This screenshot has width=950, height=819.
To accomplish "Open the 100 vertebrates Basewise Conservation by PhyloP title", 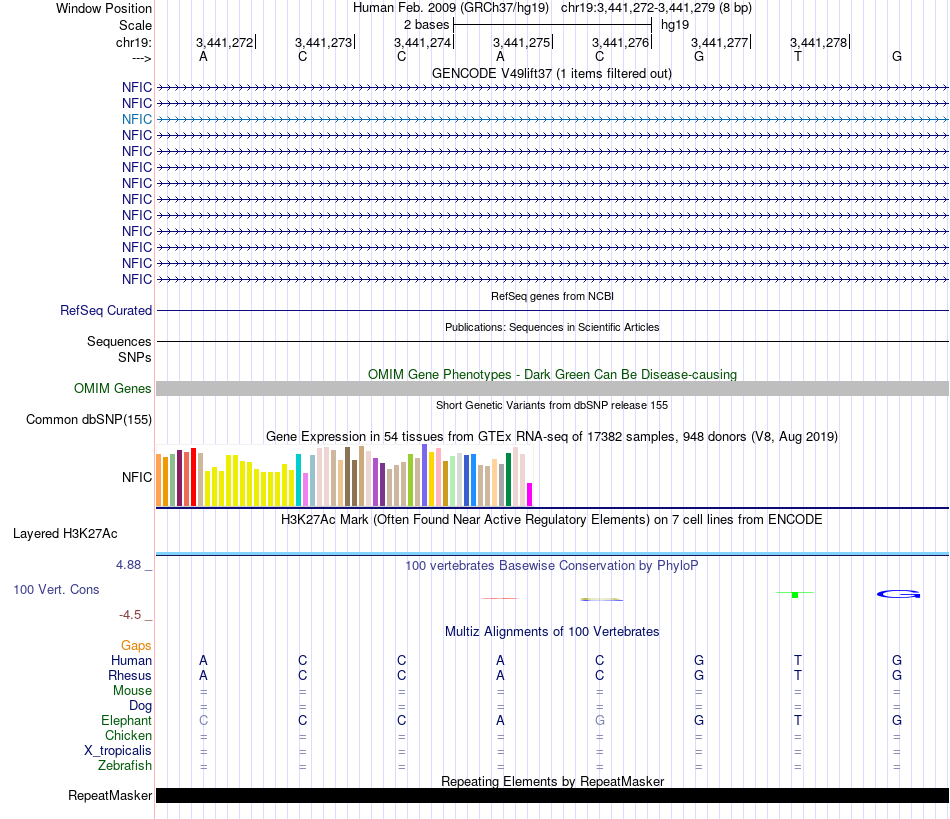I will [551, 565].
